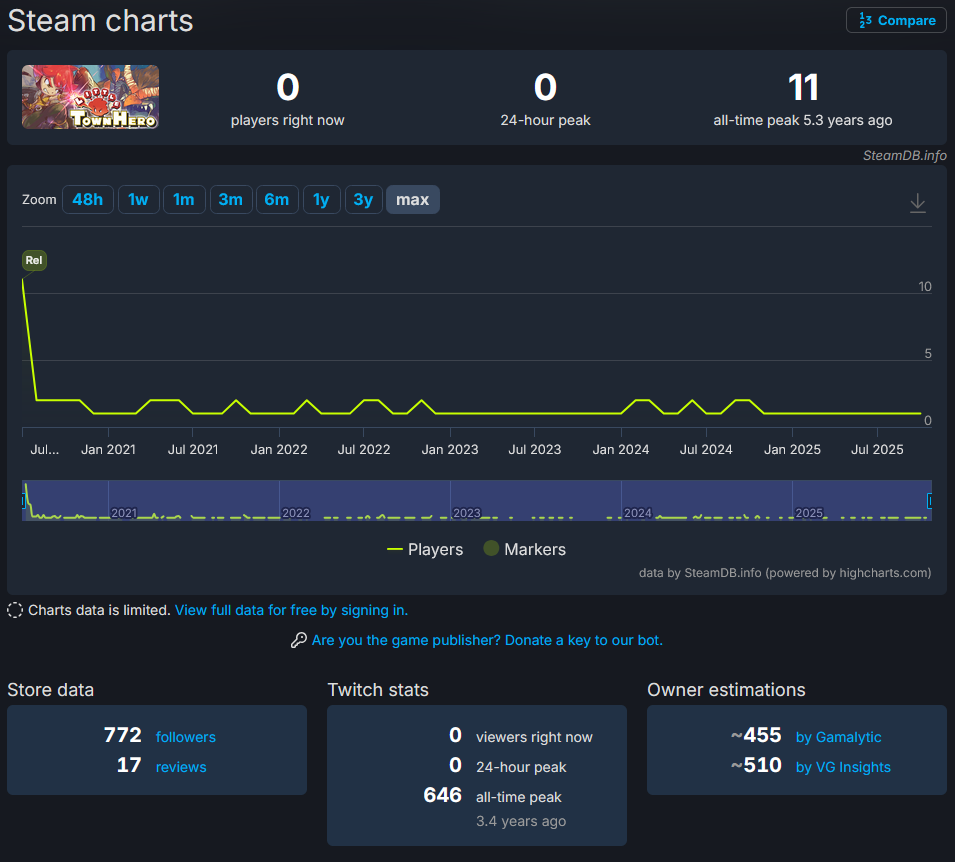The width and height of the screenshot is (955, 862).
Task: Click the 'Owner estimations' heading
Action: click(726, 690)
